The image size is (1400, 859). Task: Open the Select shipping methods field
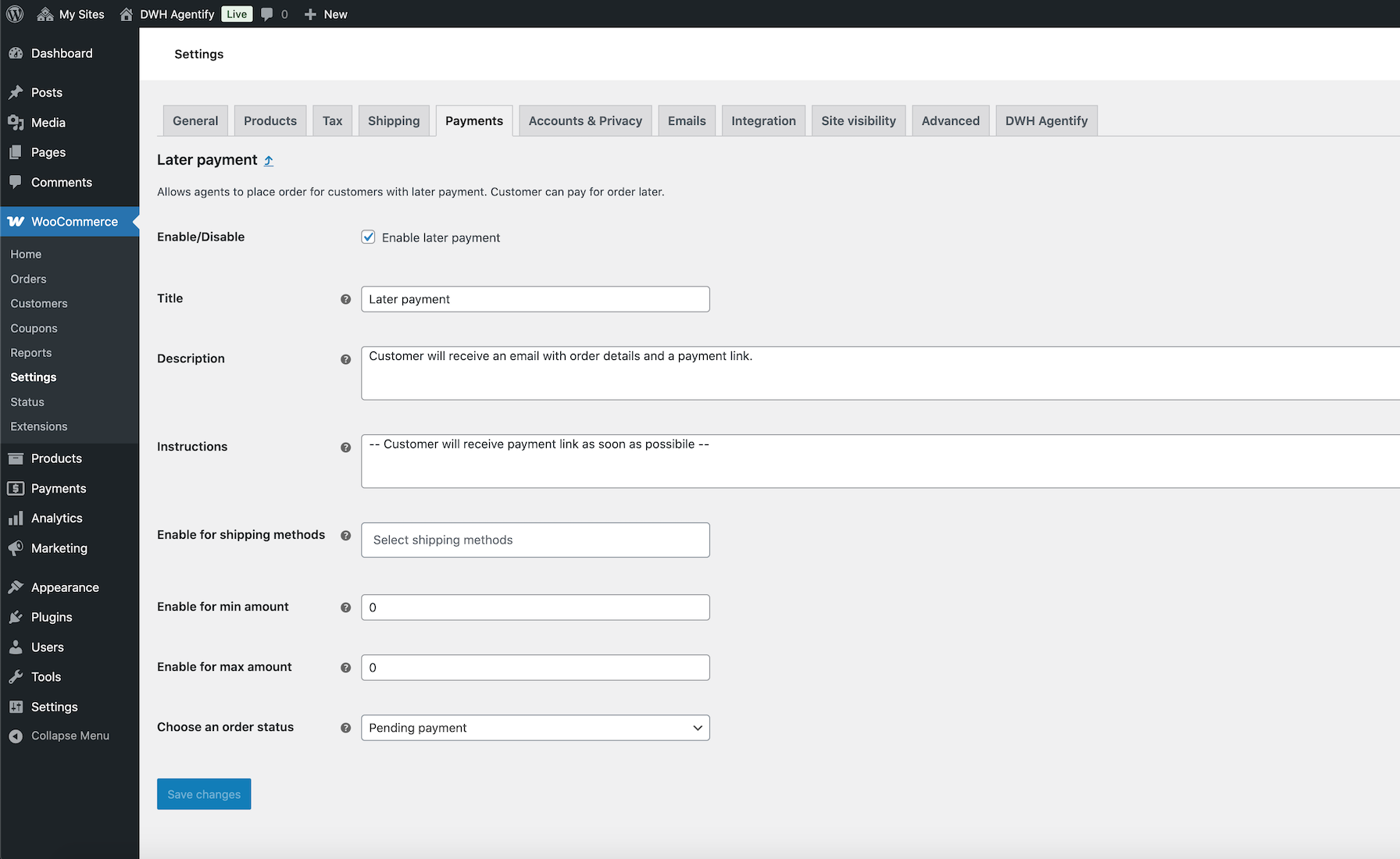tap(535, 540)
